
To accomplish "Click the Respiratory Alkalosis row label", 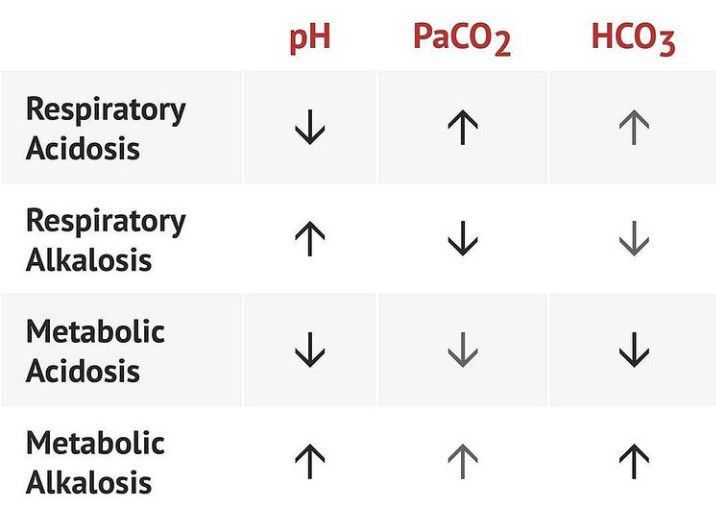I will [x=105, y=239].
